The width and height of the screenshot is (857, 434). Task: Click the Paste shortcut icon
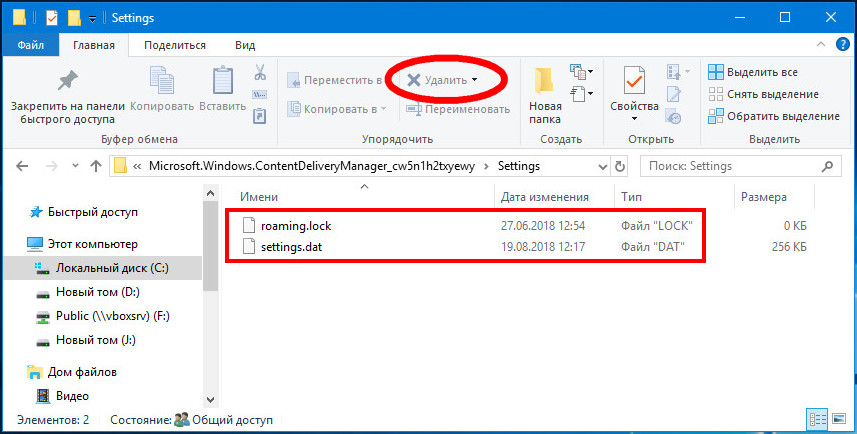coord(260,116)
